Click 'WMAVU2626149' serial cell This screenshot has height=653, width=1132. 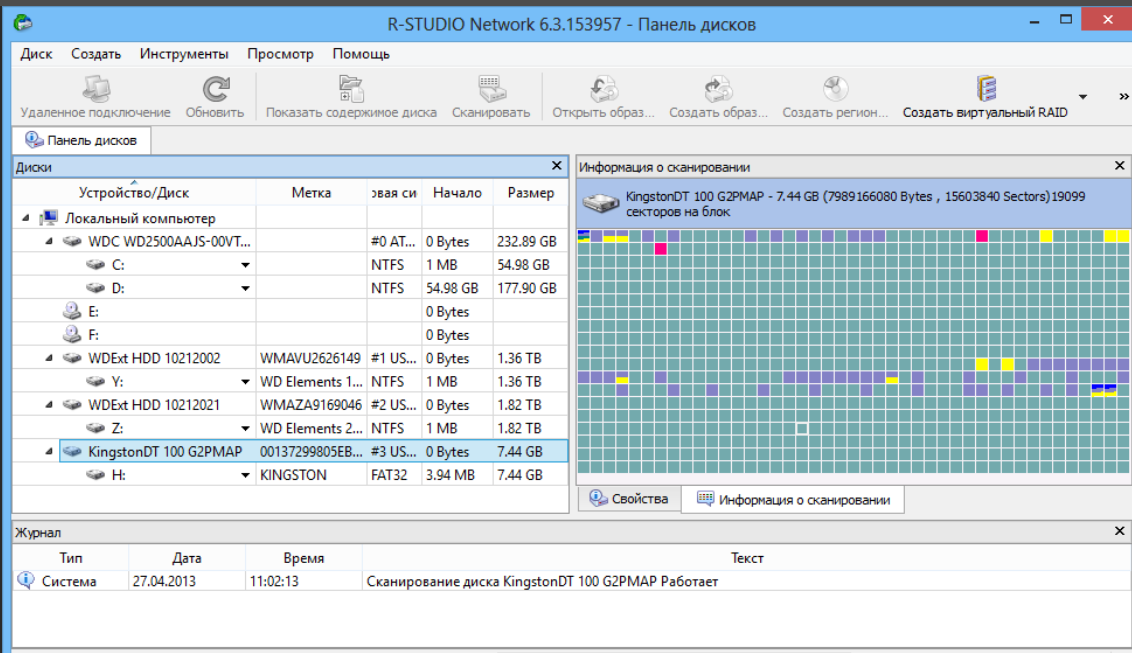point(311,358)
